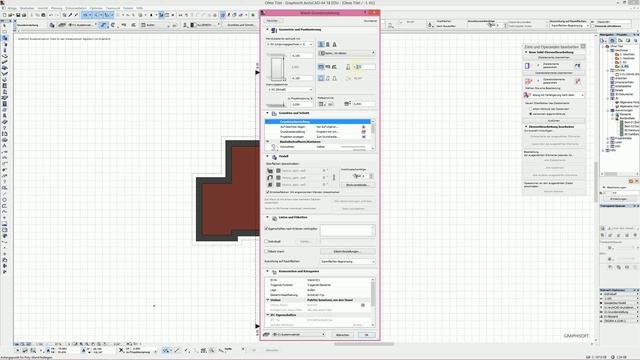Viewport: 640px width, 360px height.
Task: Open the 'Ansicht' menu
Action: (x=42, y=8)
